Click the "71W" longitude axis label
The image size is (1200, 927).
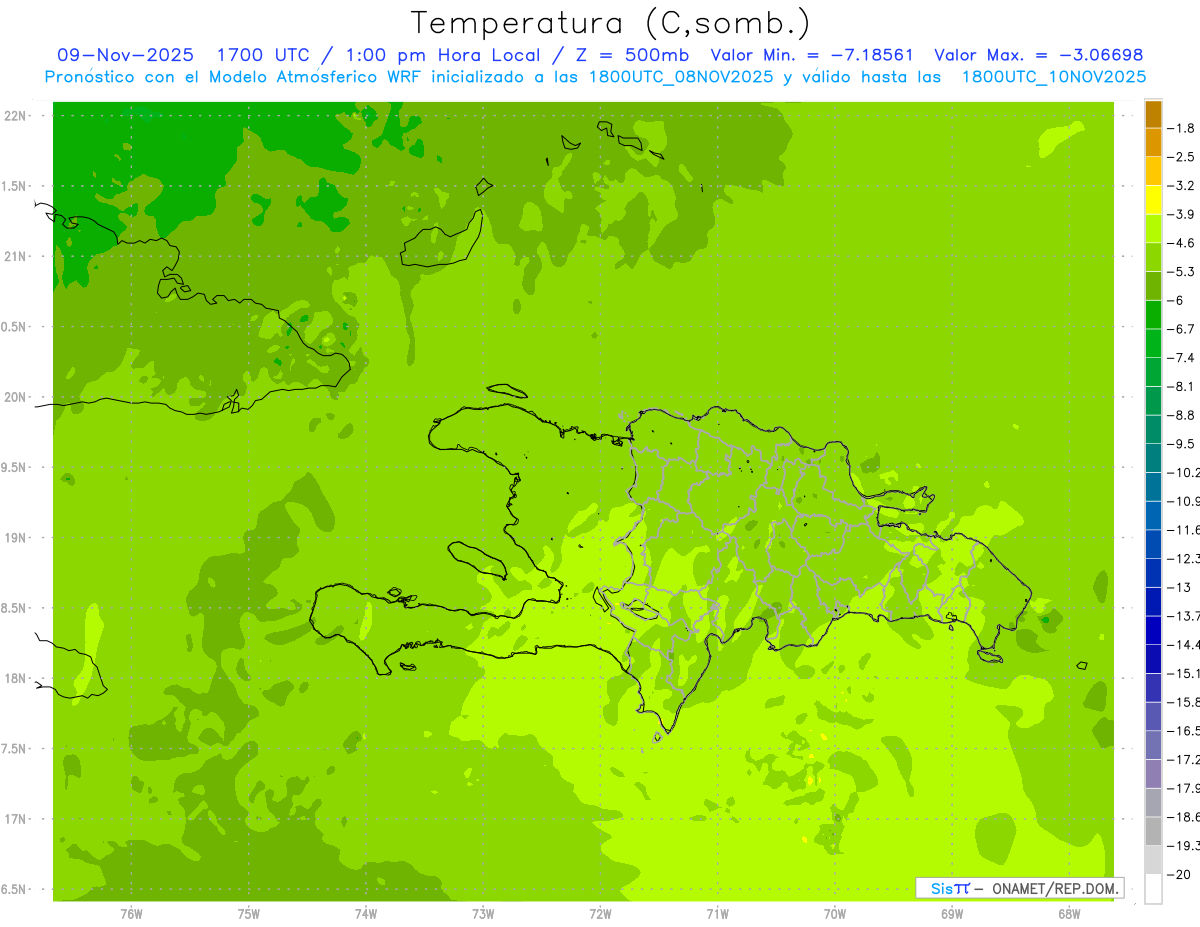pos(717,913)
